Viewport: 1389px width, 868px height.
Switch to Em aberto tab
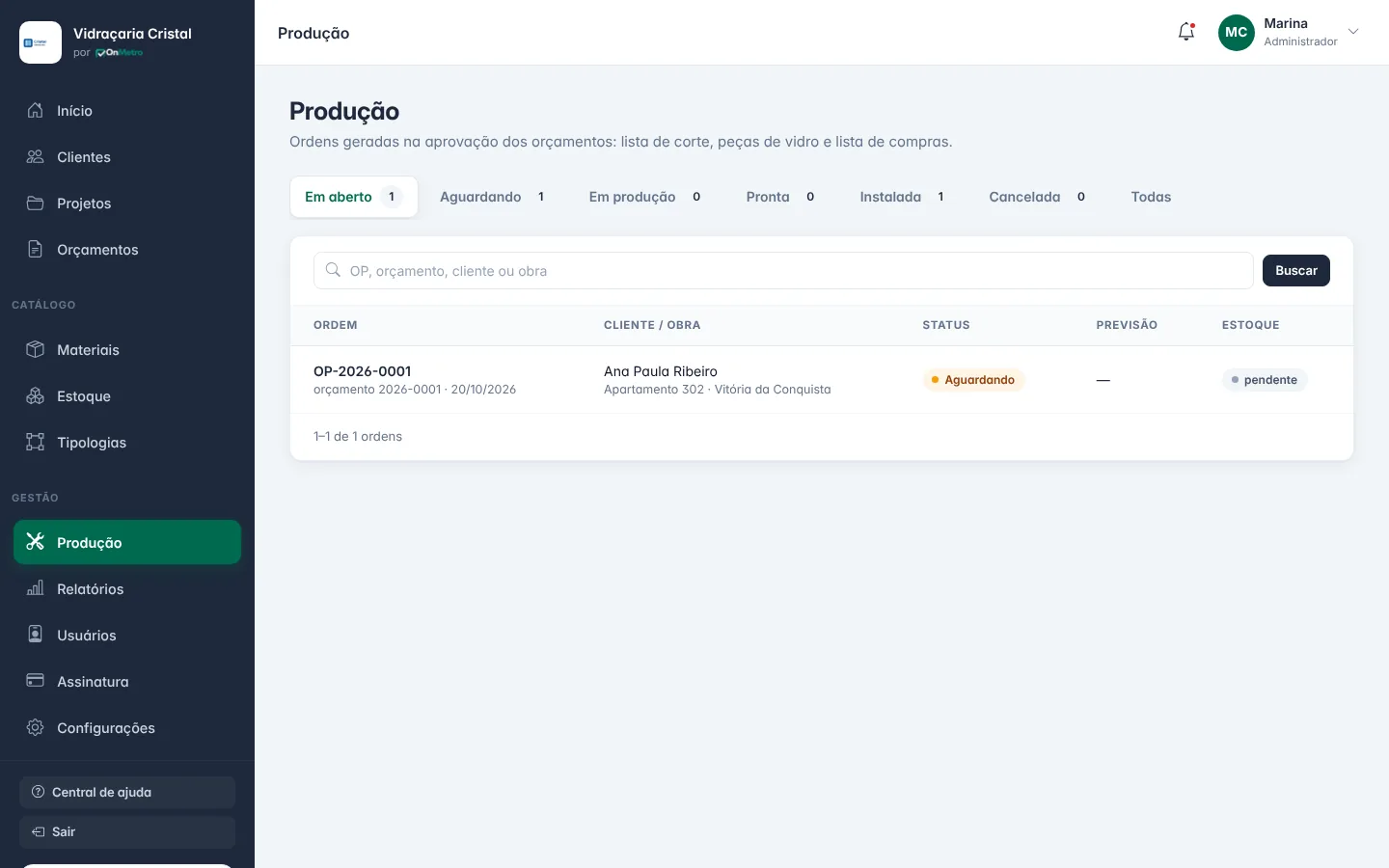pos(354,197)
